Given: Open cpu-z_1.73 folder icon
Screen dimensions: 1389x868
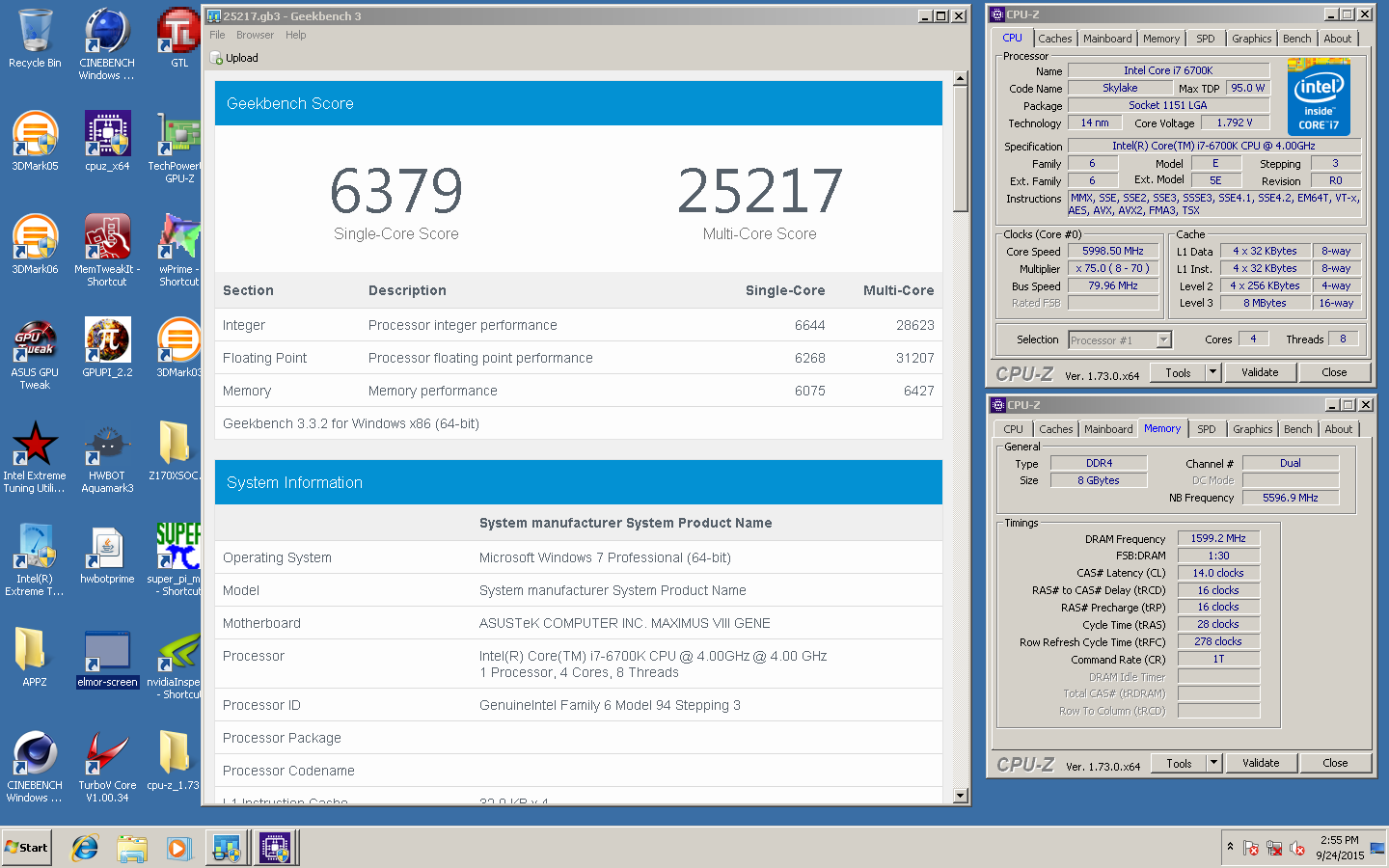Looking at the screenshot, I should coord(174,761).
